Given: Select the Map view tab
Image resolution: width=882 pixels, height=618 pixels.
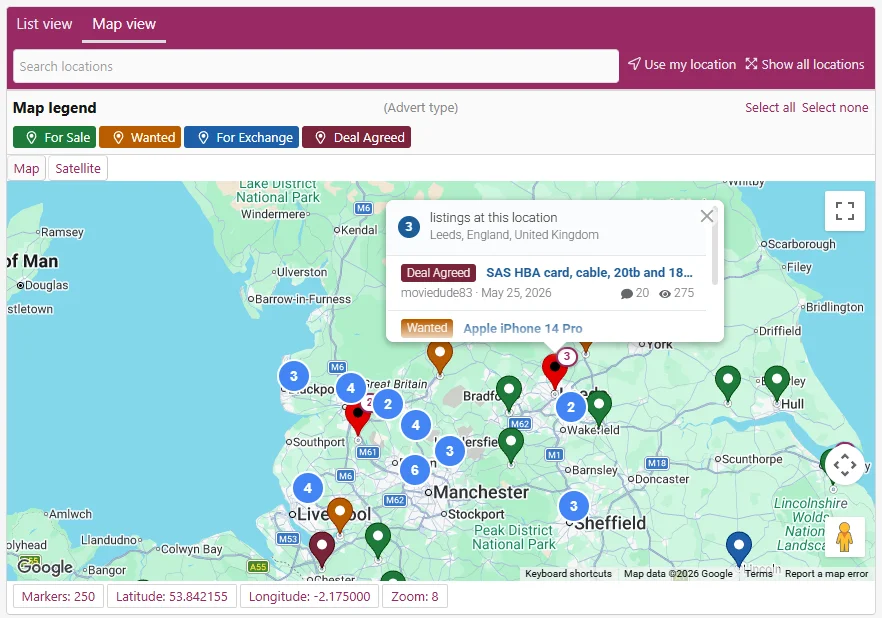Looking at the screenshot, I should point(124,24).
